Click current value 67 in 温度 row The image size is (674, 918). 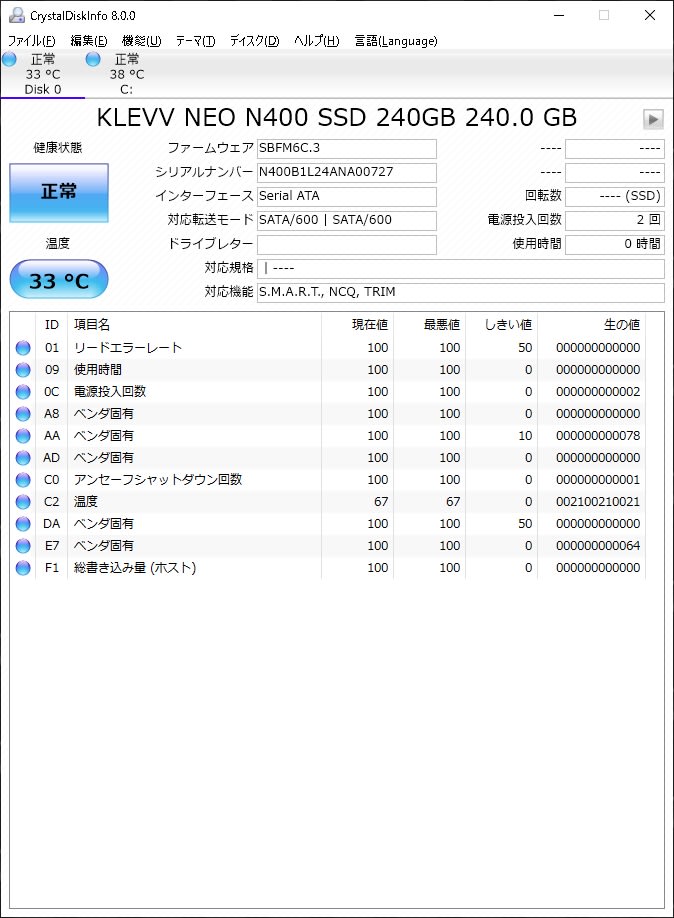(x=381, y=502)
